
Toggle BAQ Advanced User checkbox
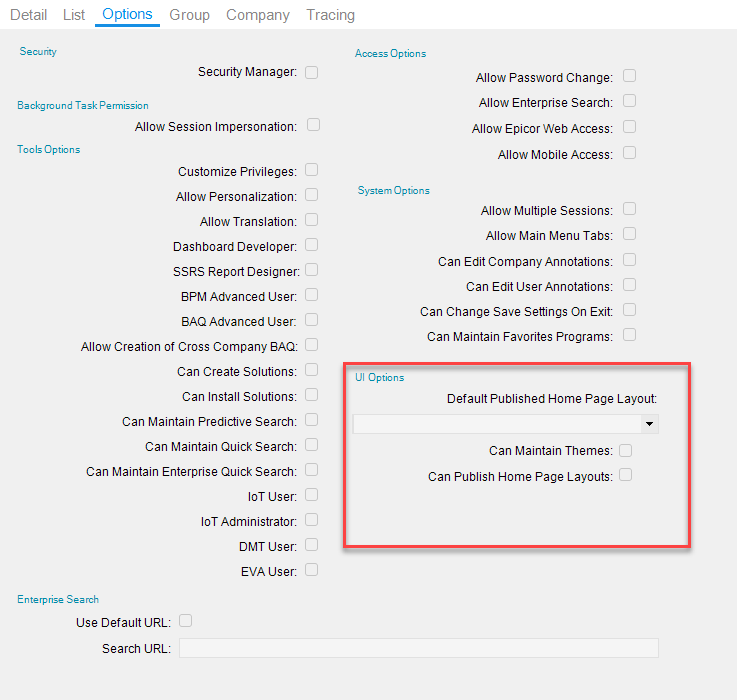[311, 320]
